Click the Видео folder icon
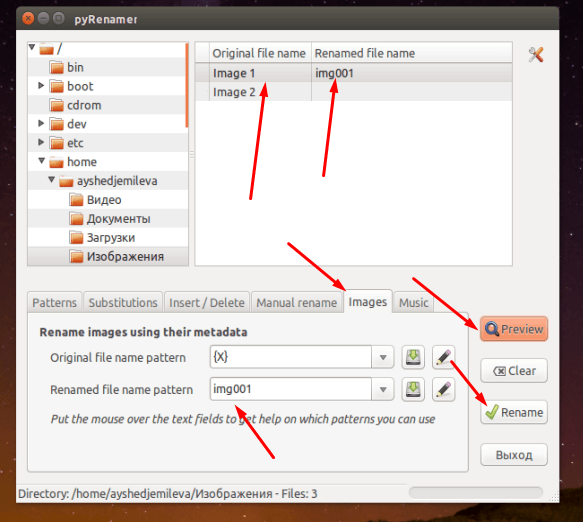The image size is (583, 522). tap(76, 200)
